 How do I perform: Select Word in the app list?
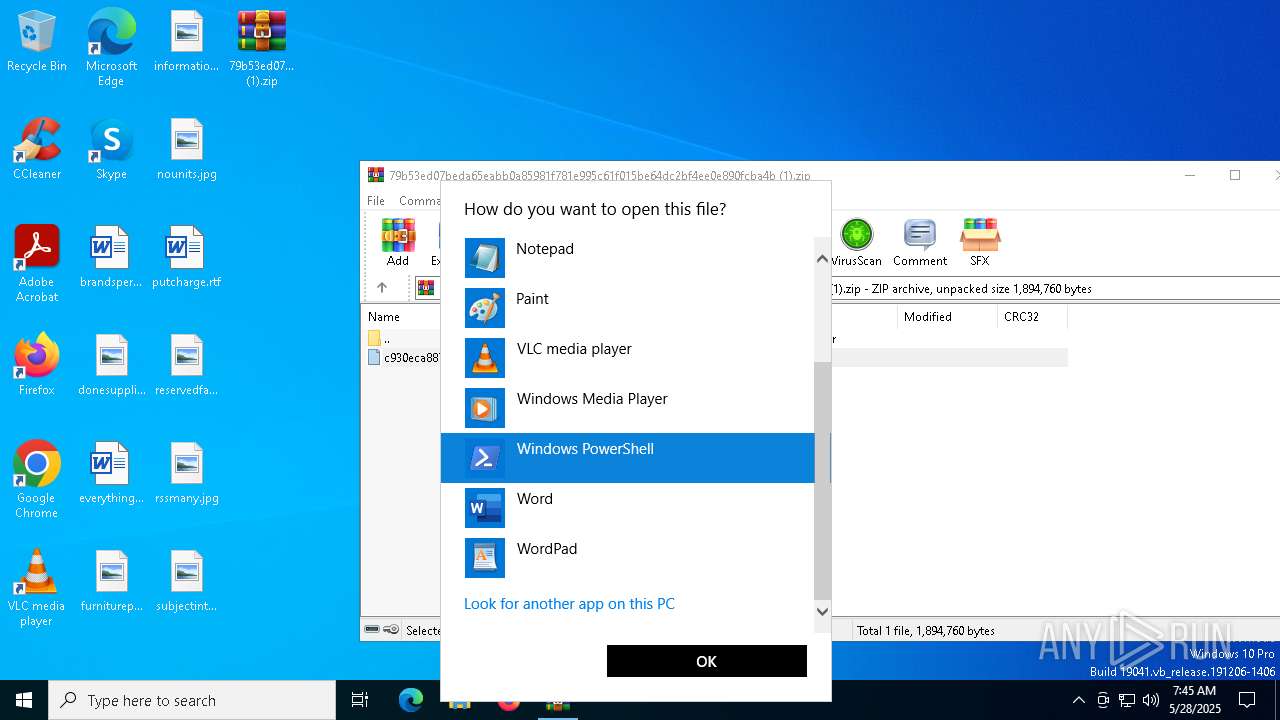[627, 508]
